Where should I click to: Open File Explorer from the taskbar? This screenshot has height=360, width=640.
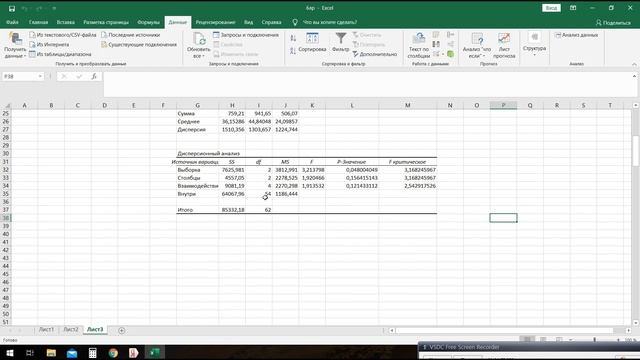pos(51,353)
